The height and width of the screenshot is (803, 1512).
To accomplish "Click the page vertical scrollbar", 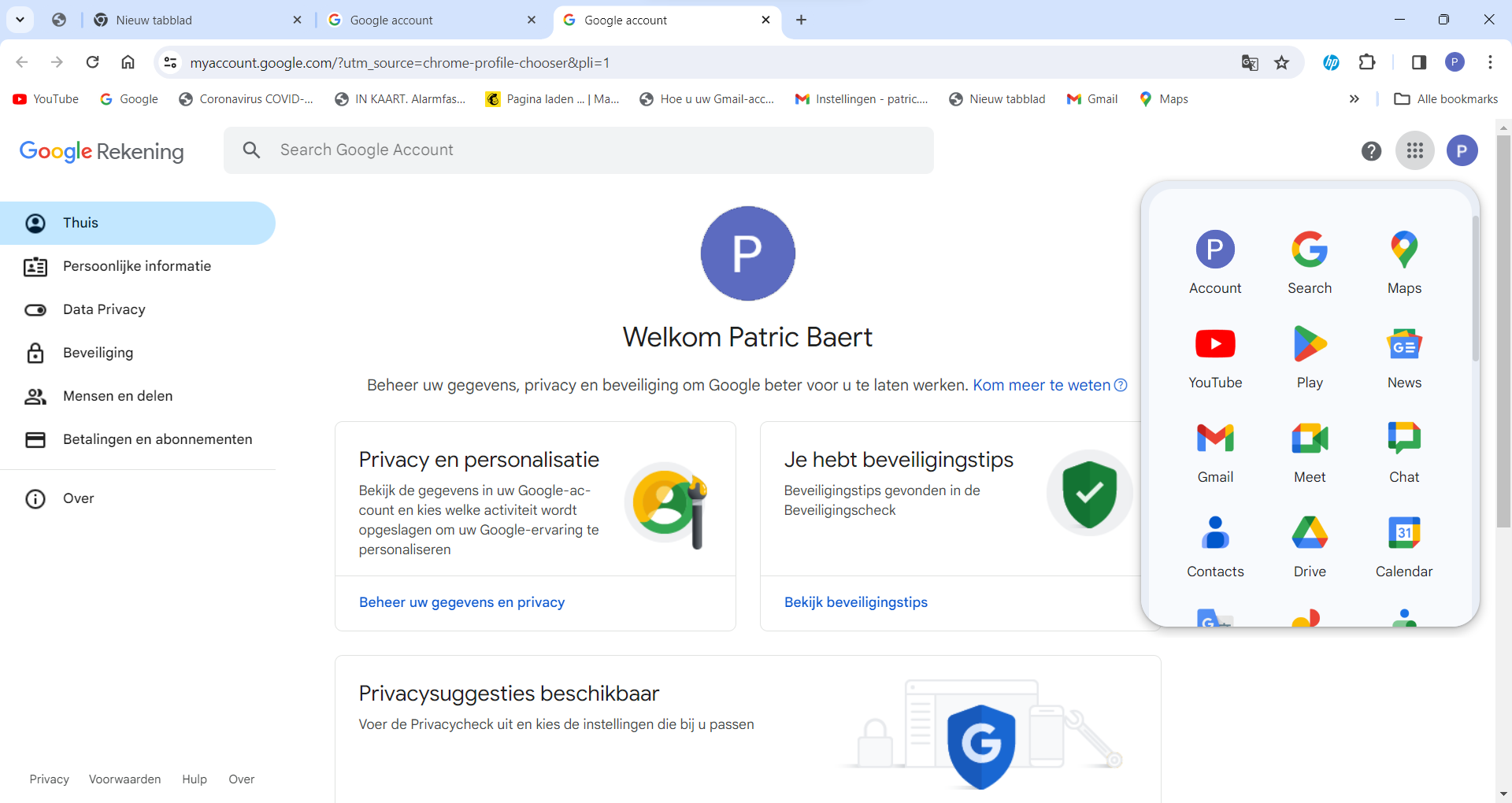I will [x=1503, y=331].
